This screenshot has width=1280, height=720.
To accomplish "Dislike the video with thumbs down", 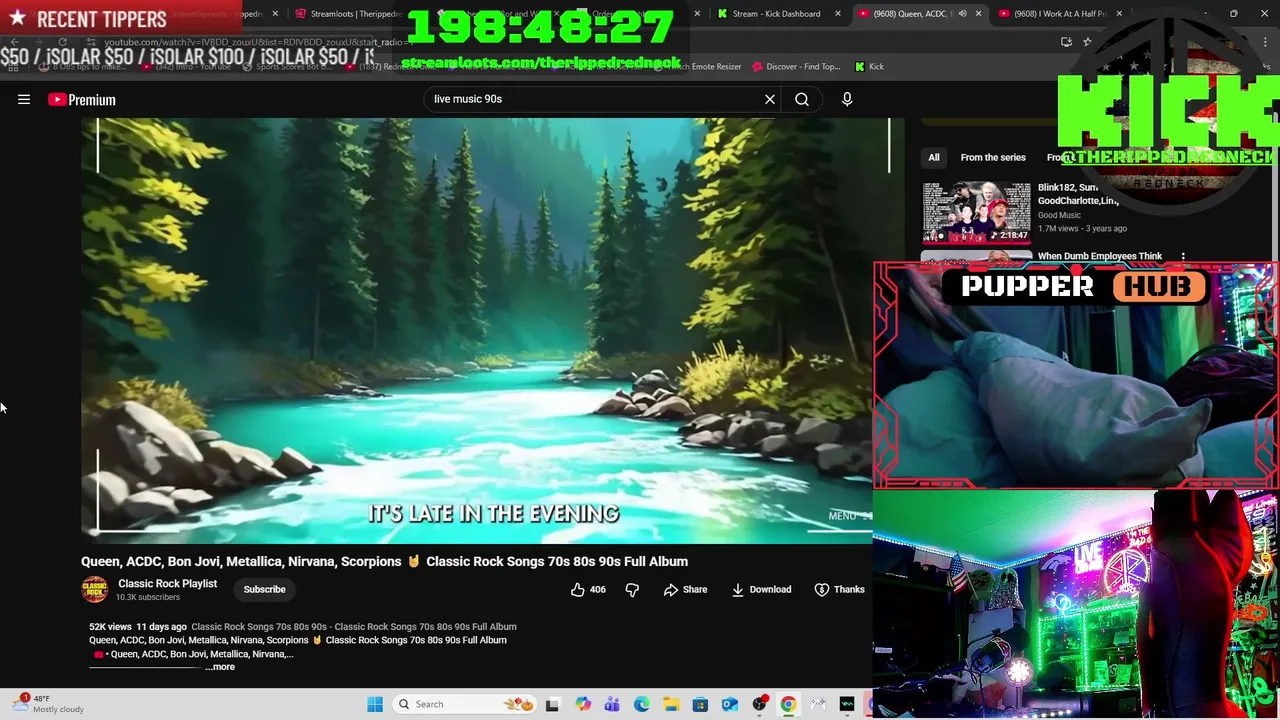I will tap(632, 590).
